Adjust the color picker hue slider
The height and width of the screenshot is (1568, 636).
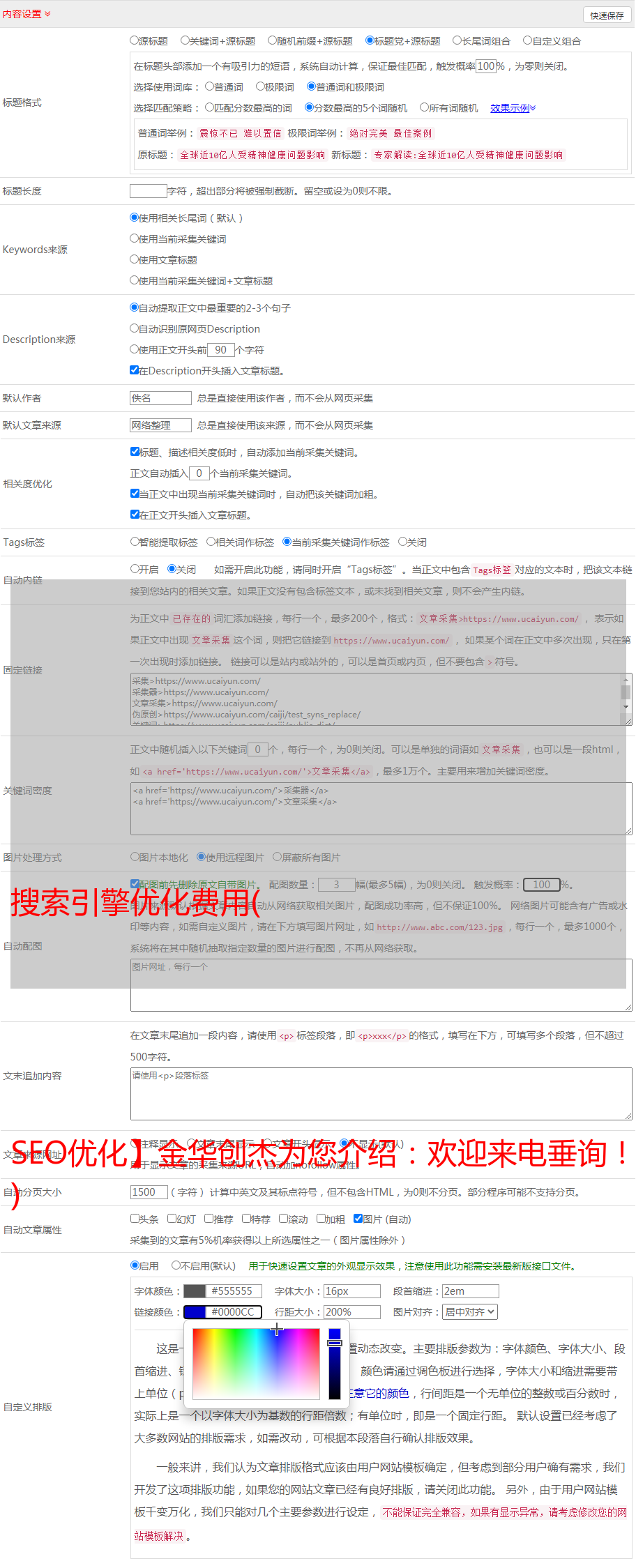click(x=335, y=1364)
